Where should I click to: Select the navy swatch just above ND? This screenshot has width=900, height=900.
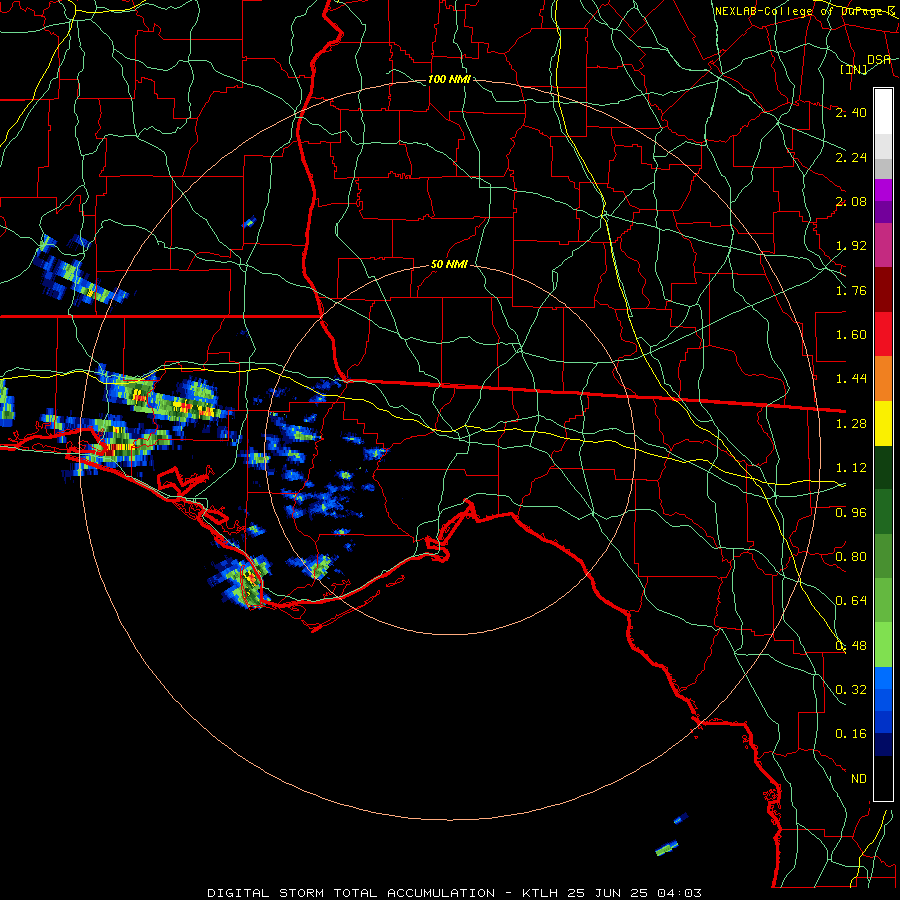pyautogui.click(x=883, y=745)
